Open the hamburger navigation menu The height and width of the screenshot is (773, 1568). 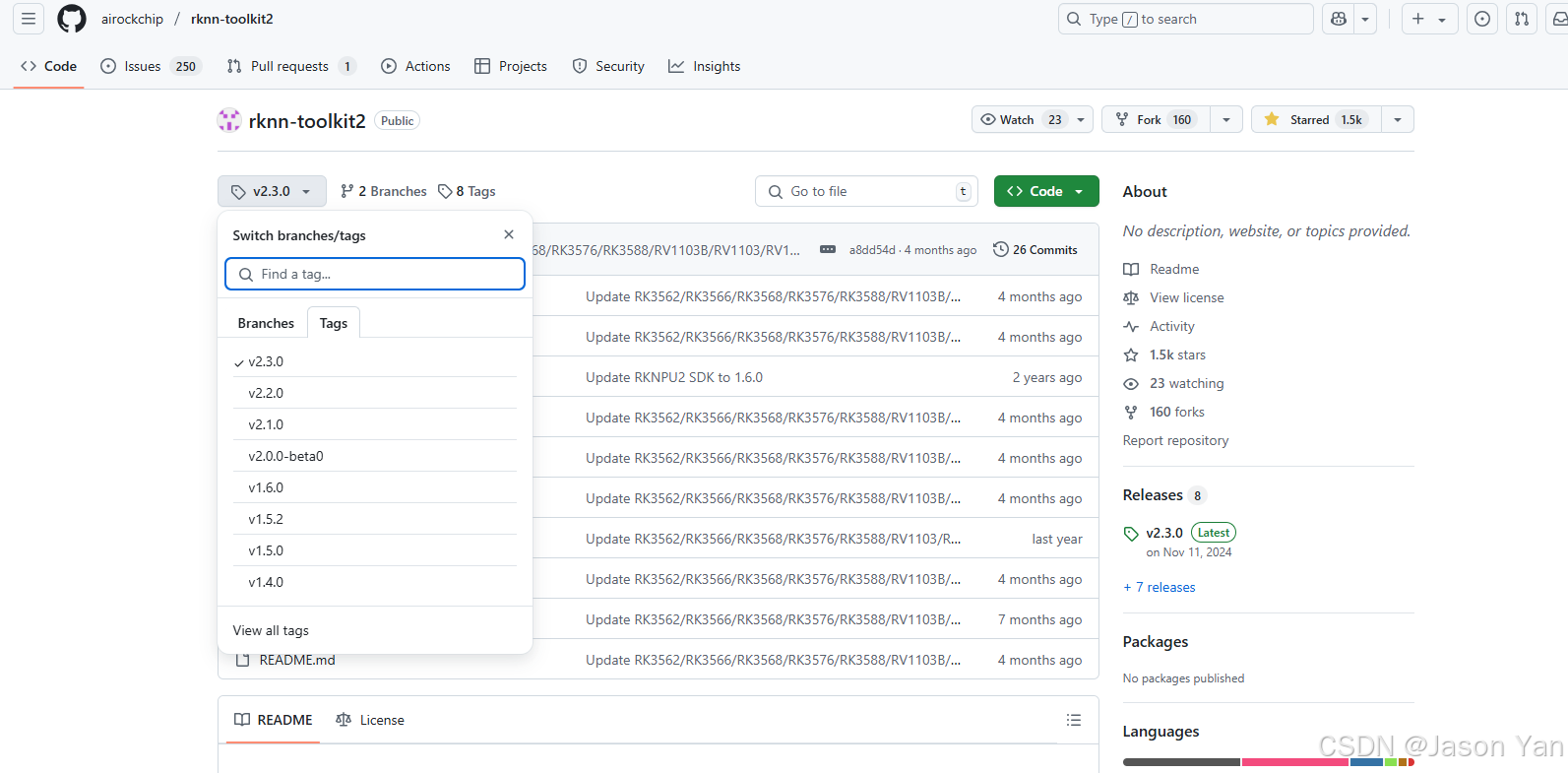click(29, 19)
